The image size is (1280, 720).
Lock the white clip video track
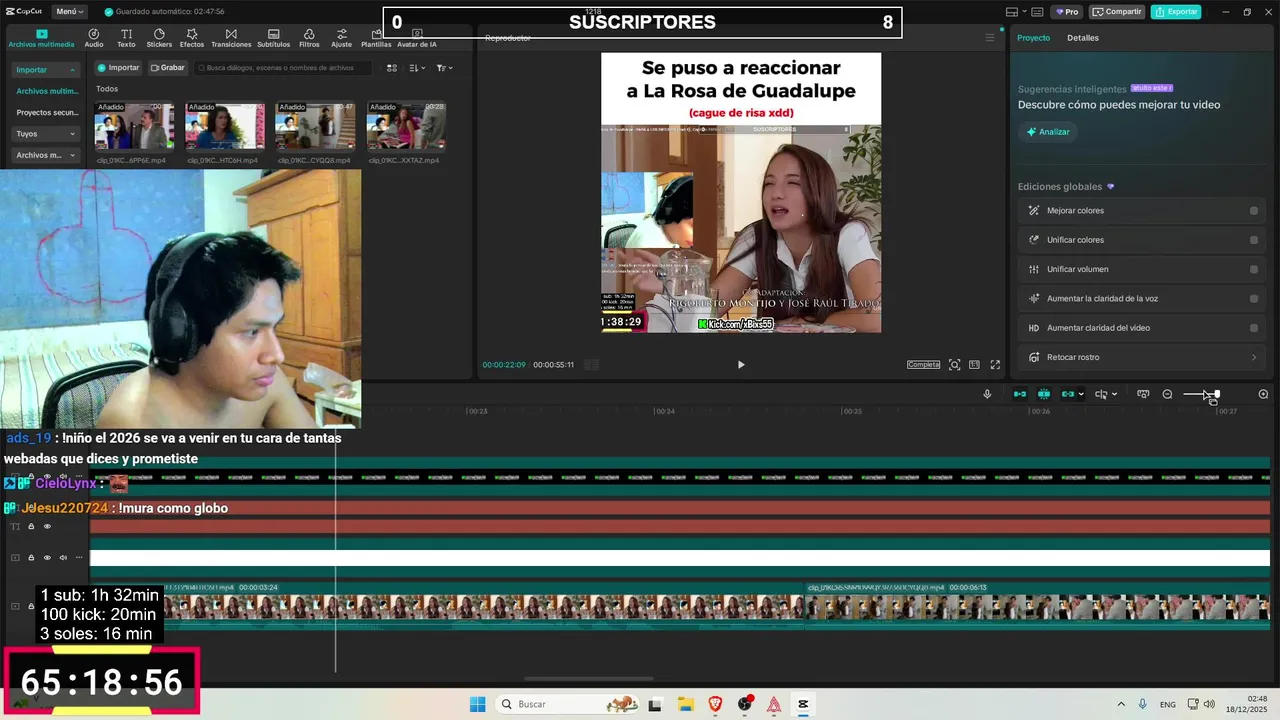point(31,558)
